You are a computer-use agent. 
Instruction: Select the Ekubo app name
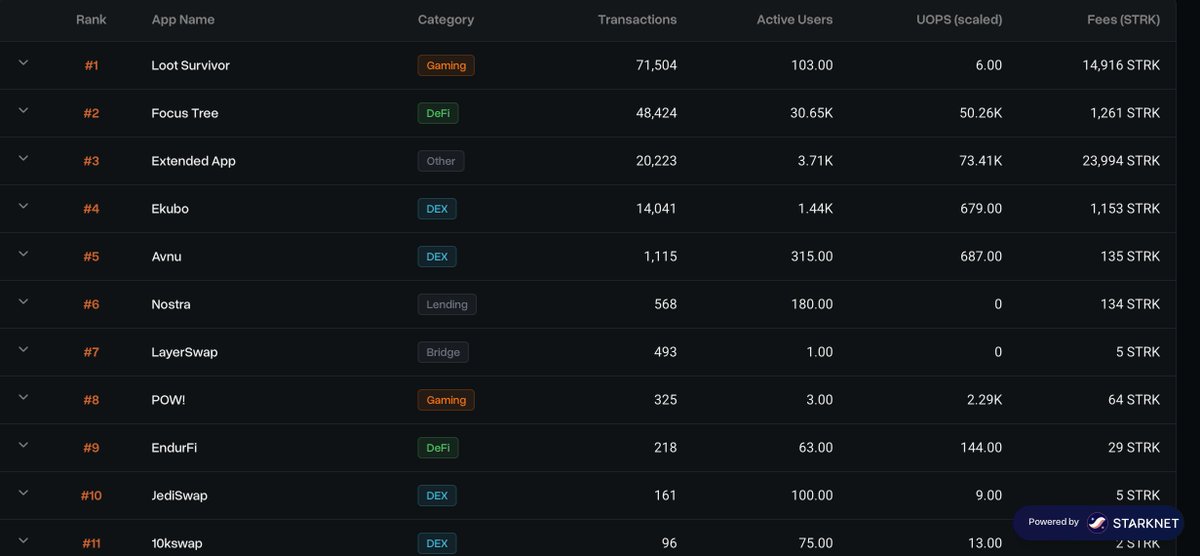click(170, 209)
